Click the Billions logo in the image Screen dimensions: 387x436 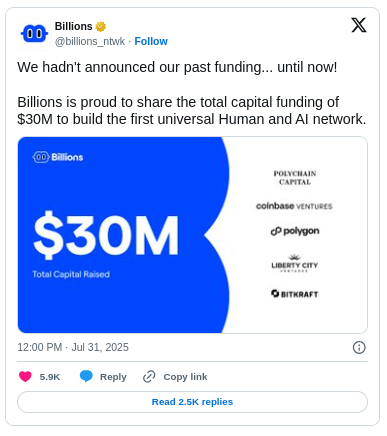point(58,157)
